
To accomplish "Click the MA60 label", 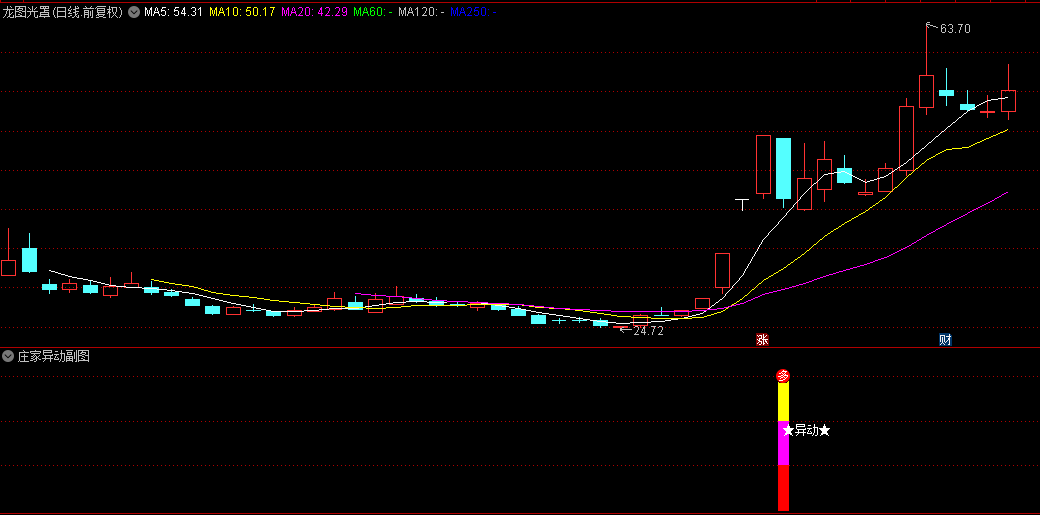I will click(373, 12).
